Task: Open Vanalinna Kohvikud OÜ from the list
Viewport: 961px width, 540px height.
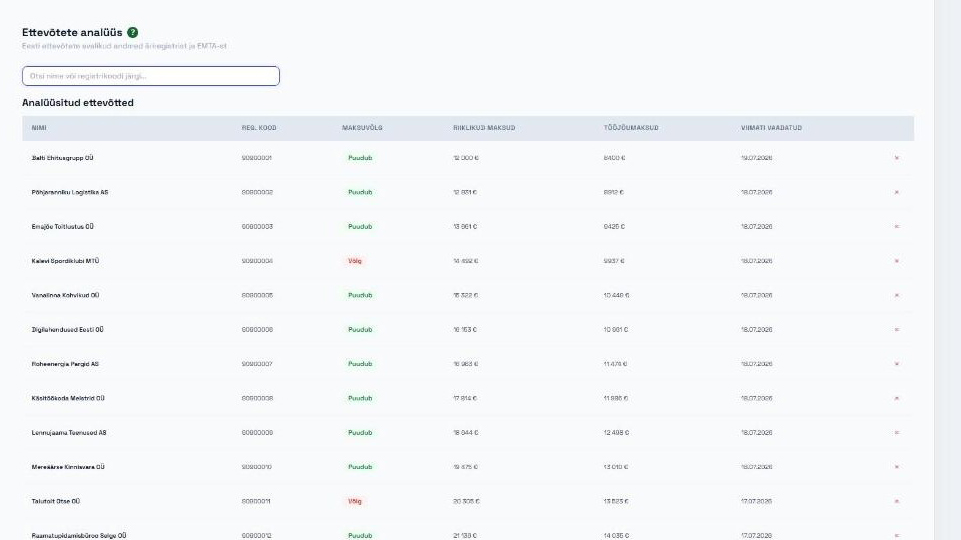Action: click(x=65, y=295)
